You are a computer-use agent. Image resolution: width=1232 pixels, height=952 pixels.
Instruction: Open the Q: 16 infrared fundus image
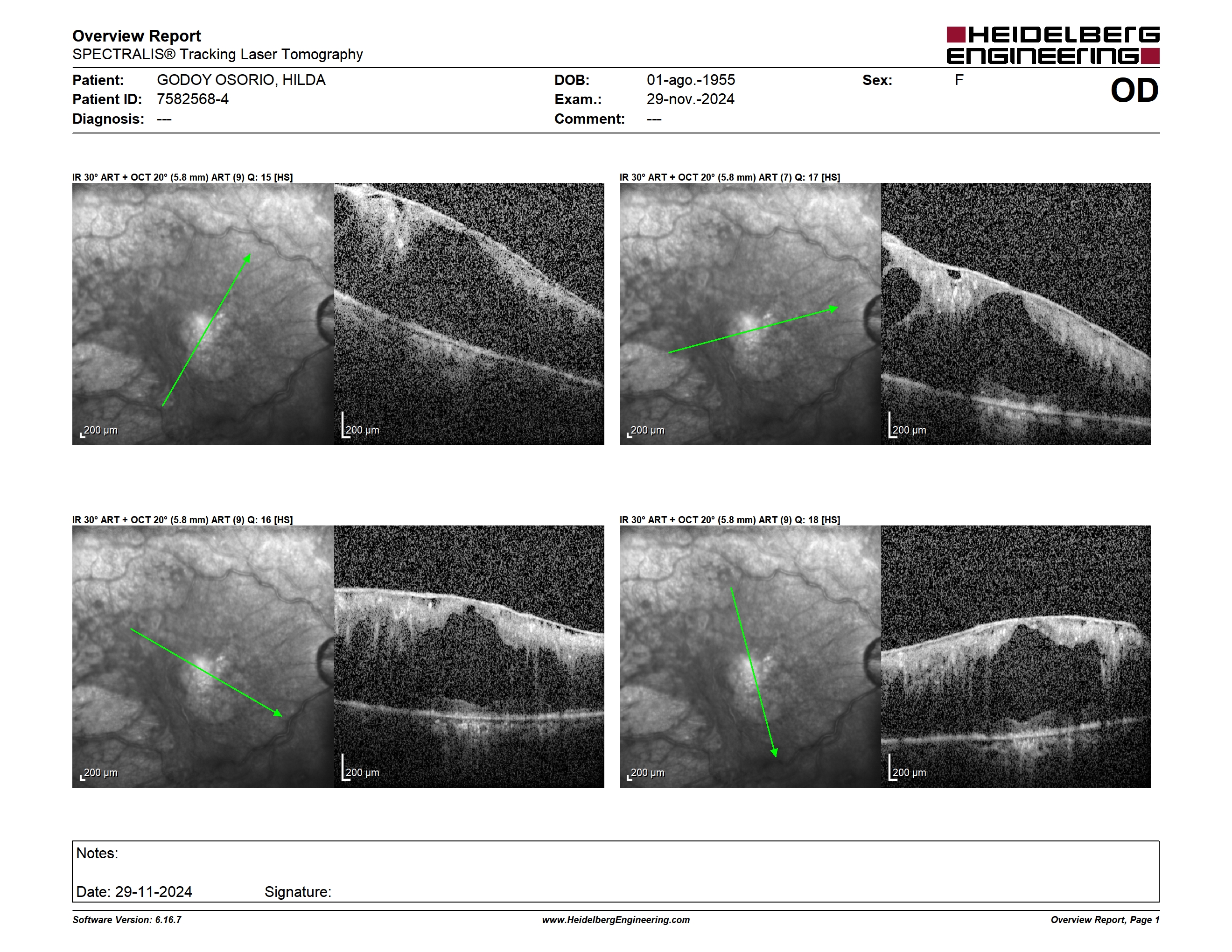[203, 657]
